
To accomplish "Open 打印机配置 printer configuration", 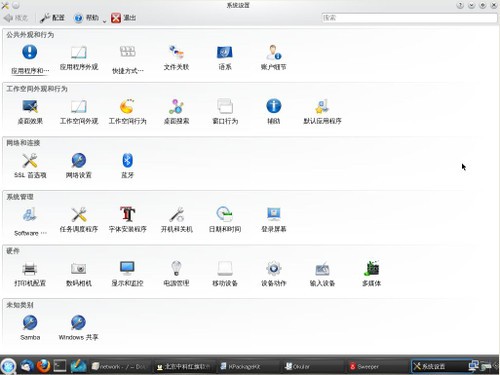I will click(30, 274).
